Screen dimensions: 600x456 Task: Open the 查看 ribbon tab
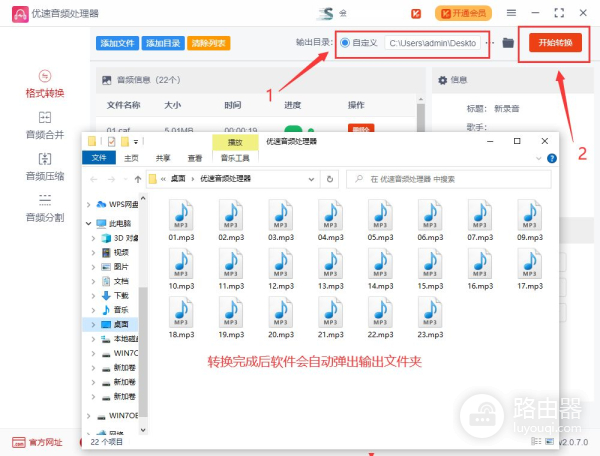pyautogui.click(x=195, y=158)
